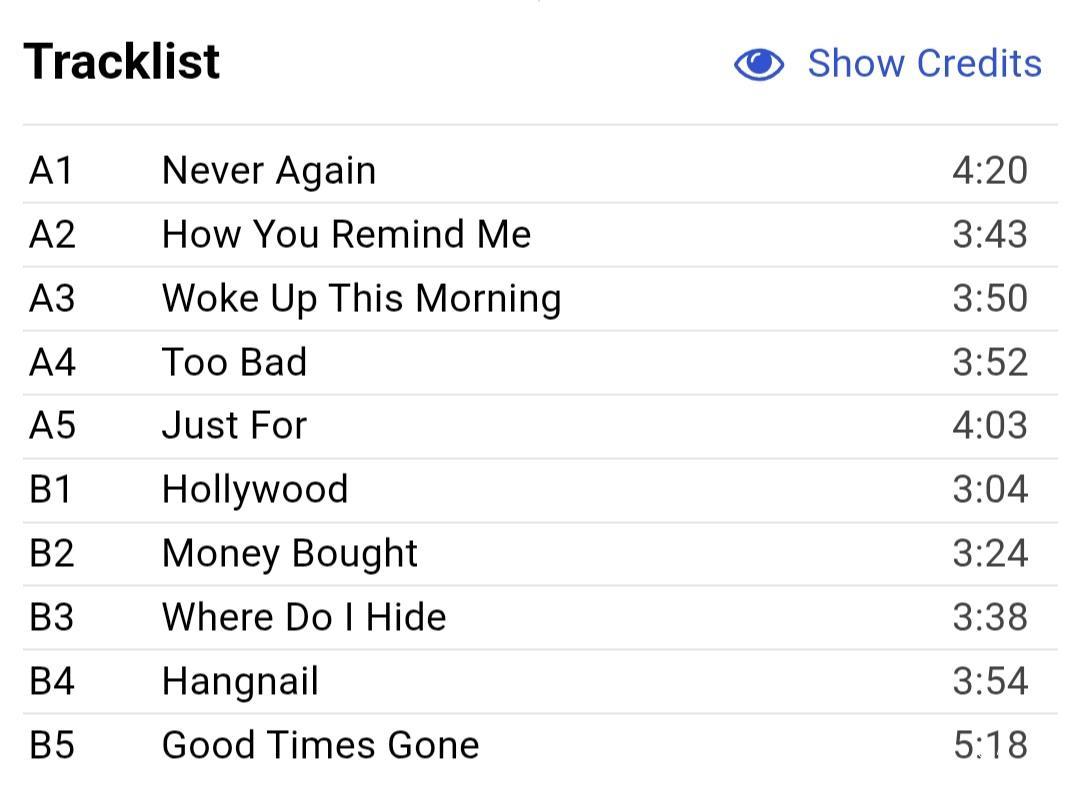Click the eye icon beside Show Credits

pyautogui.click(x=758, y=65)
